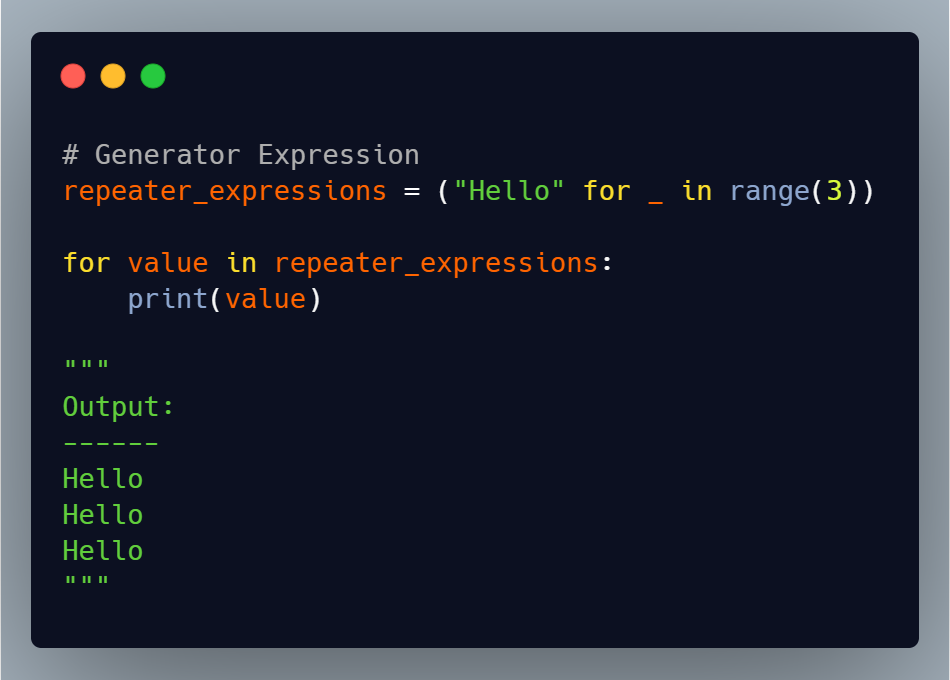This screenshot has width=950, height=680.
Task: Click the underscore loop variable
Action: tap(655, 191)
